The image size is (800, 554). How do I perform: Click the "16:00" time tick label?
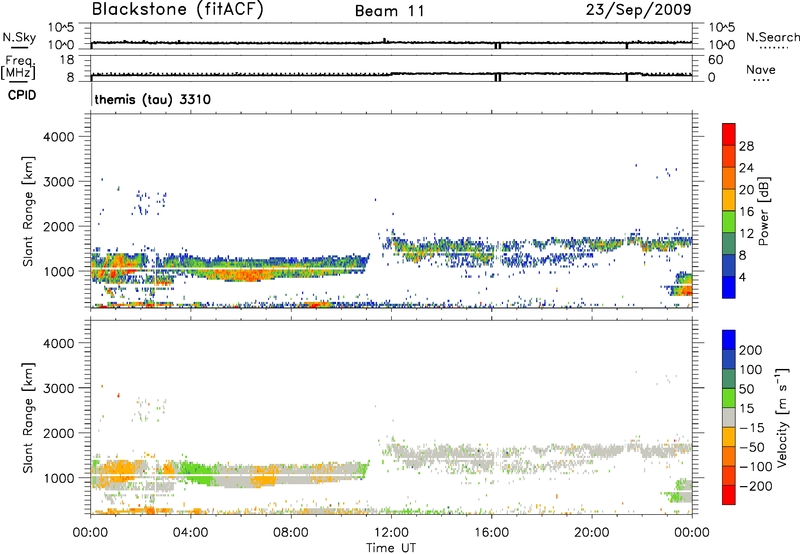tap(491, 533)
